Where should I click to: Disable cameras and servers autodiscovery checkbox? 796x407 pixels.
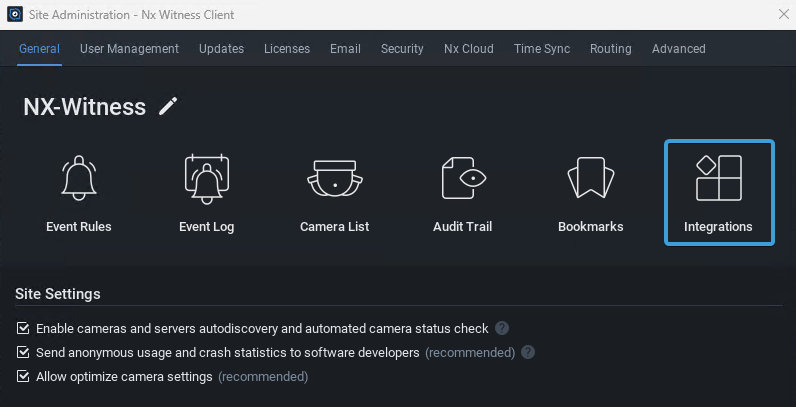click(x=23, y=328)
